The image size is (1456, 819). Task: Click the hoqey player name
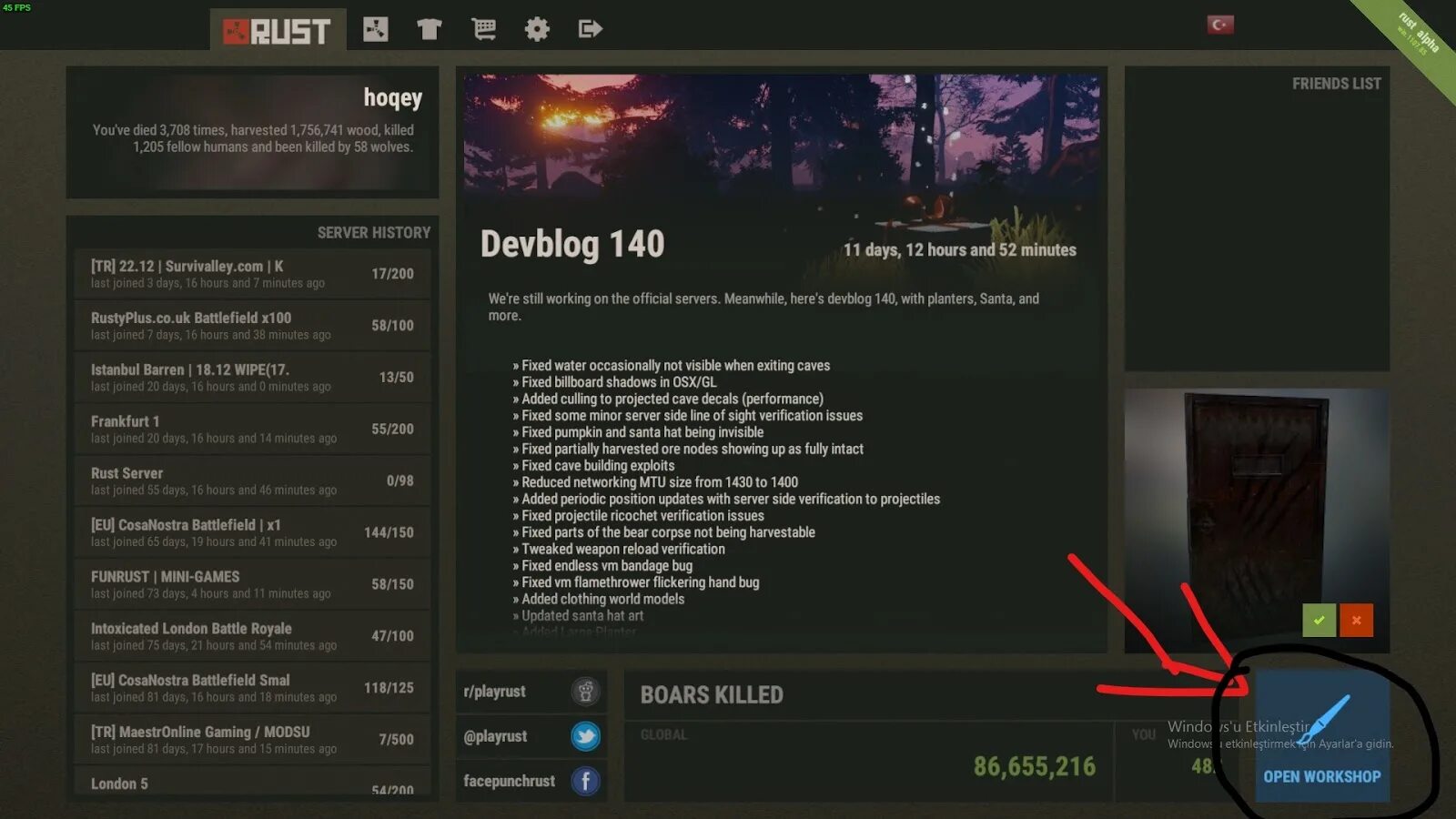[x=393, y=97]
